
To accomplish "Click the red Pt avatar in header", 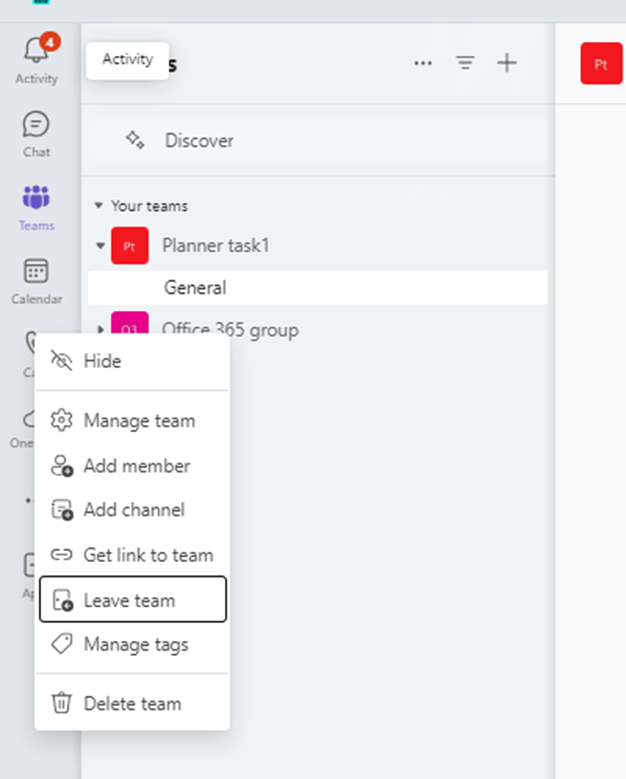I will [601, 64].
